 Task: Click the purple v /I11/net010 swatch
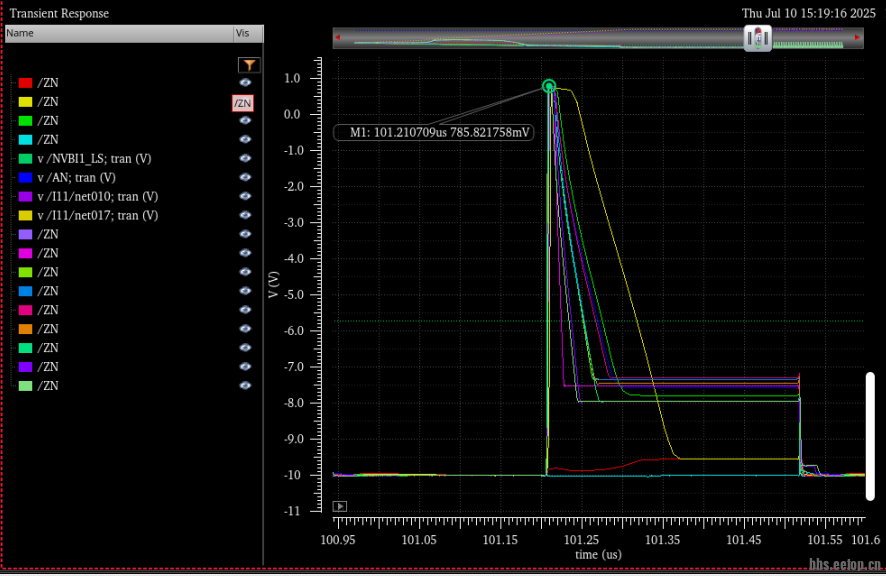coord(25,197)
